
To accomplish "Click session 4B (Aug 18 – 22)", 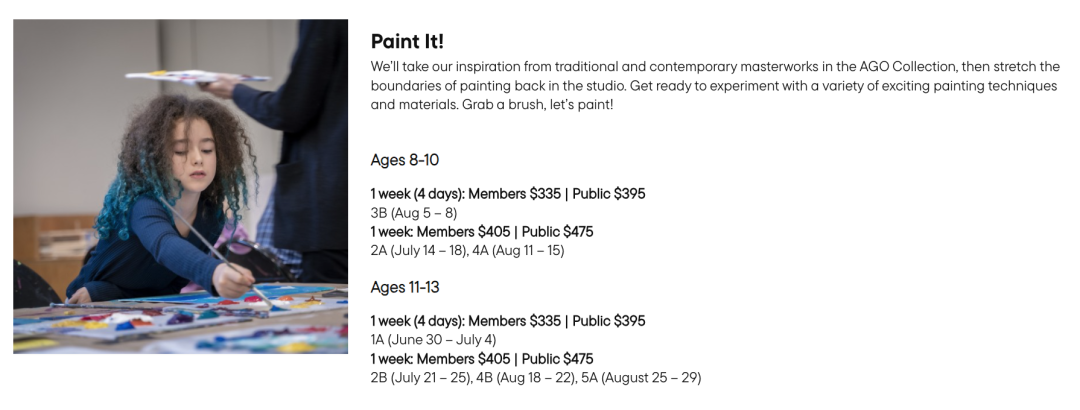I will (x=525, y=378).
